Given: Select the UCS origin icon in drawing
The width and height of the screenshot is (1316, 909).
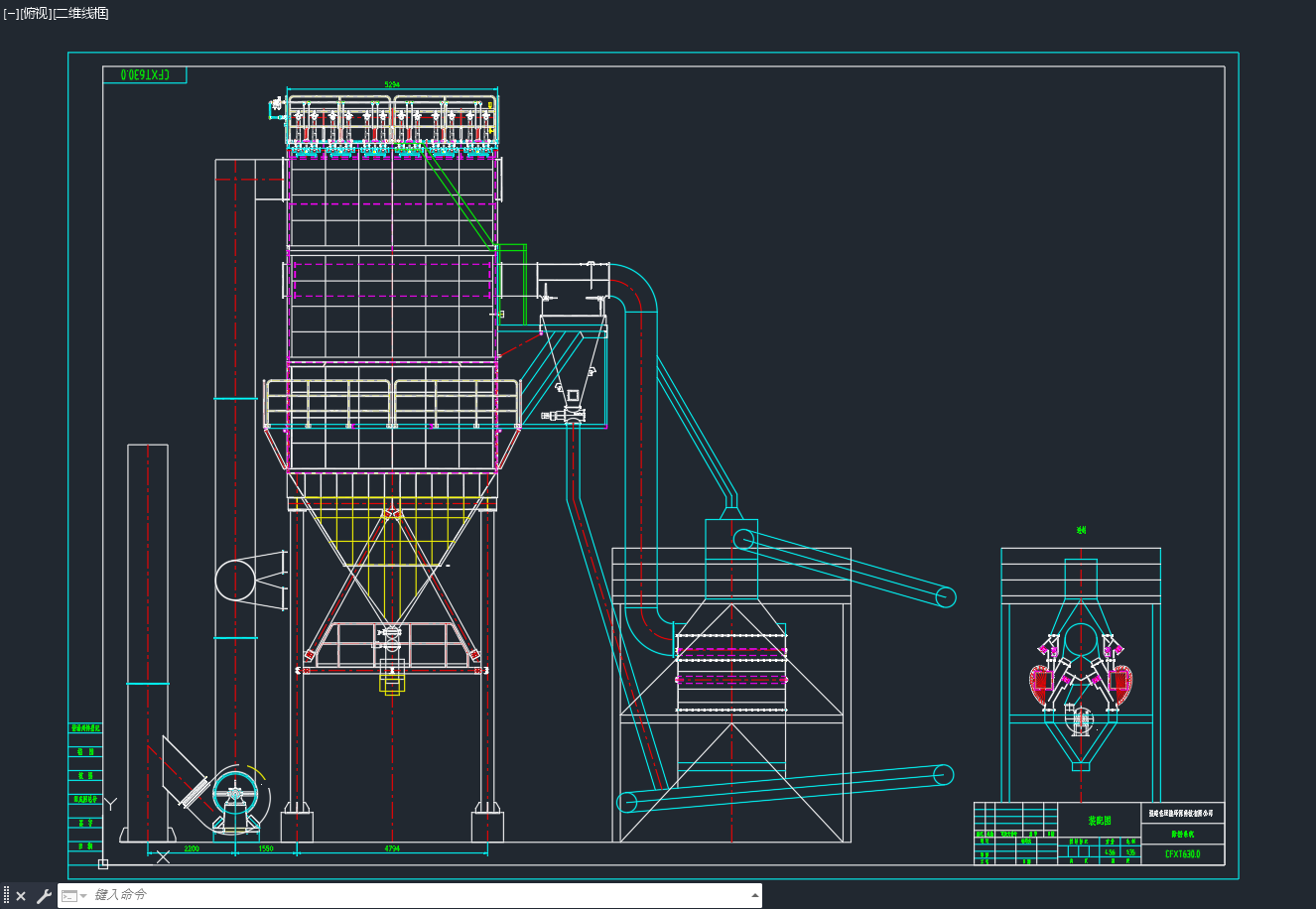Looking at the screenshot, I should pyautogui.click(x=103, y=864).
